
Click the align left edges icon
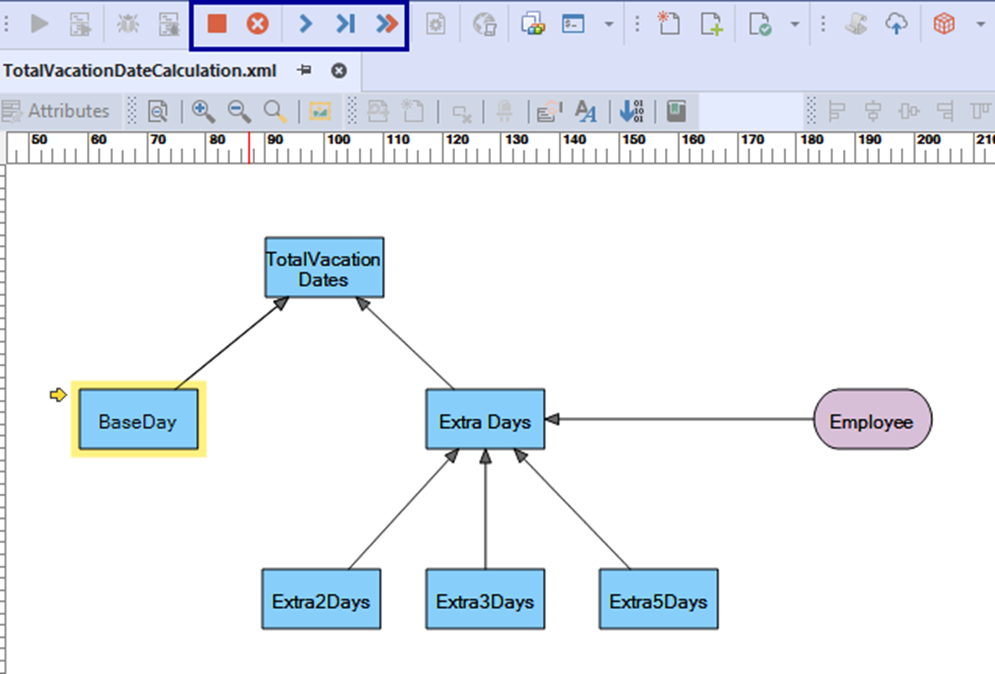[x=838, y=111]
